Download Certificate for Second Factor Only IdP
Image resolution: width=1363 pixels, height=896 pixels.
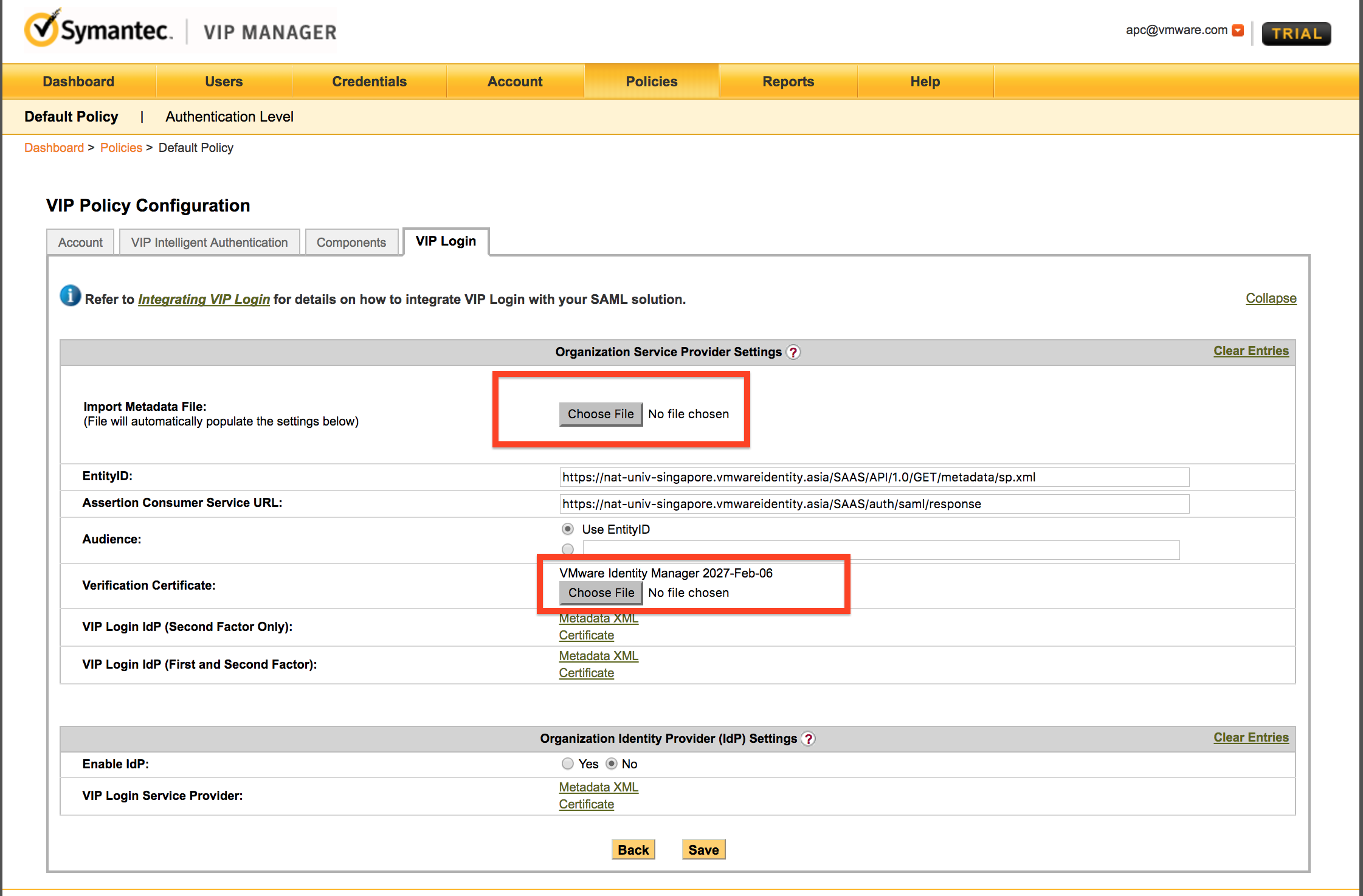point(586,635)
